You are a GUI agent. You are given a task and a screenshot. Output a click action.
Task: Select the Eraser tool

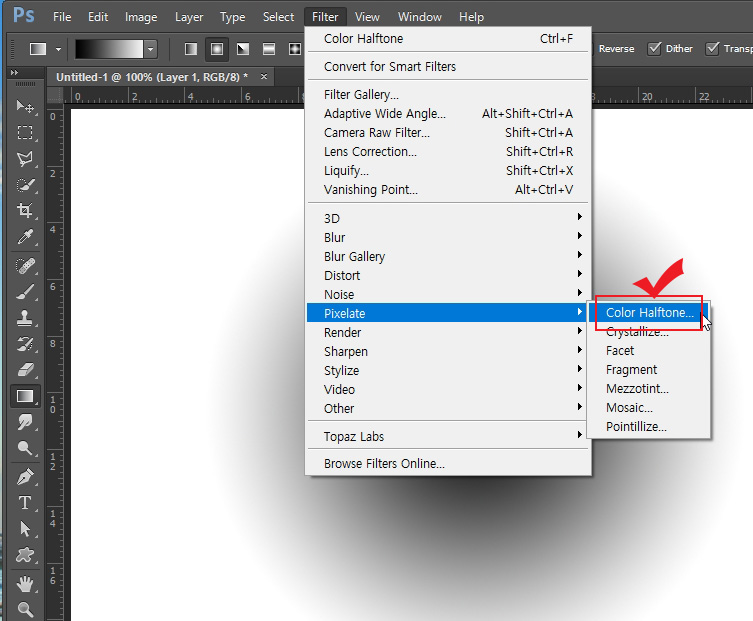coord(25,370)
